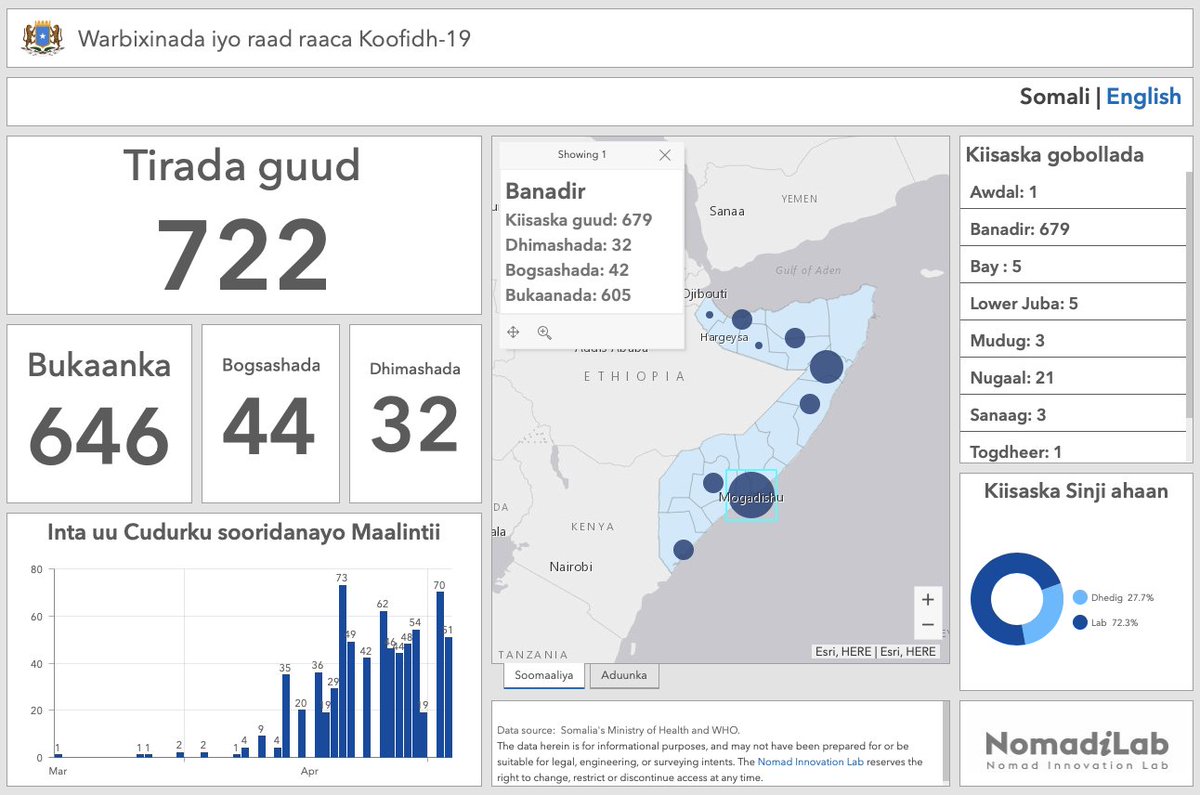The width and height of the screenshot is (1200, 795).
Task: Click the Nairobi label on map
Action: pos(570,566)
